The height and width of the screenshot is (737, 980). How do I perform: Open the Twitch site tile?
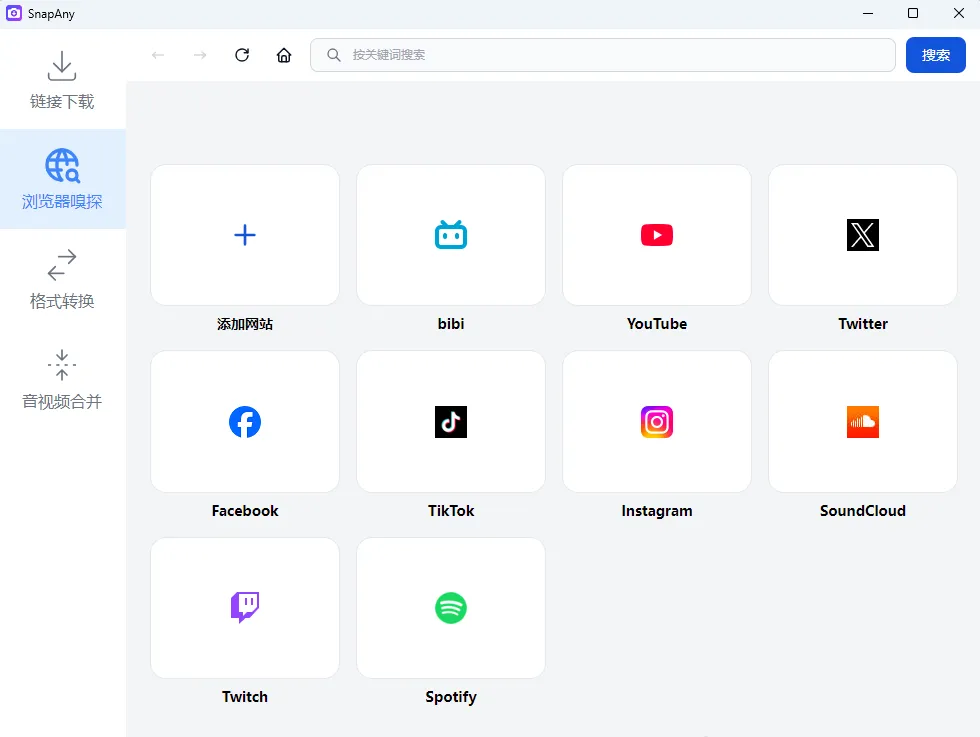point(245,608)
